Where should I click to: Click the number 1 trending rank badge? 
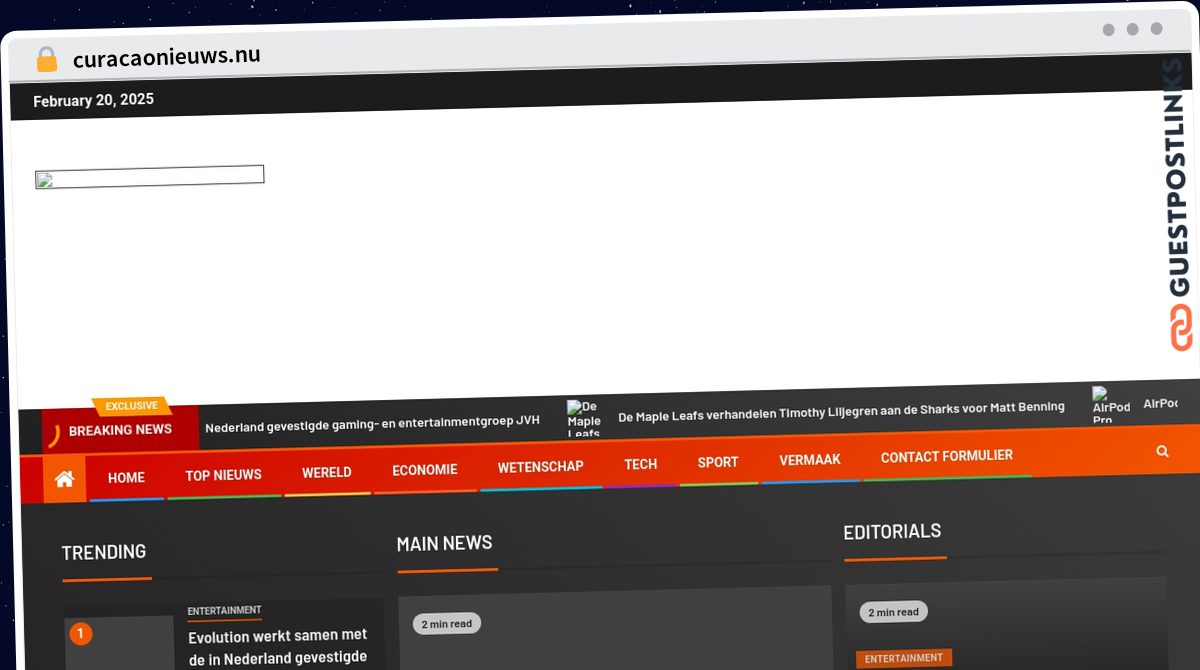80,633
